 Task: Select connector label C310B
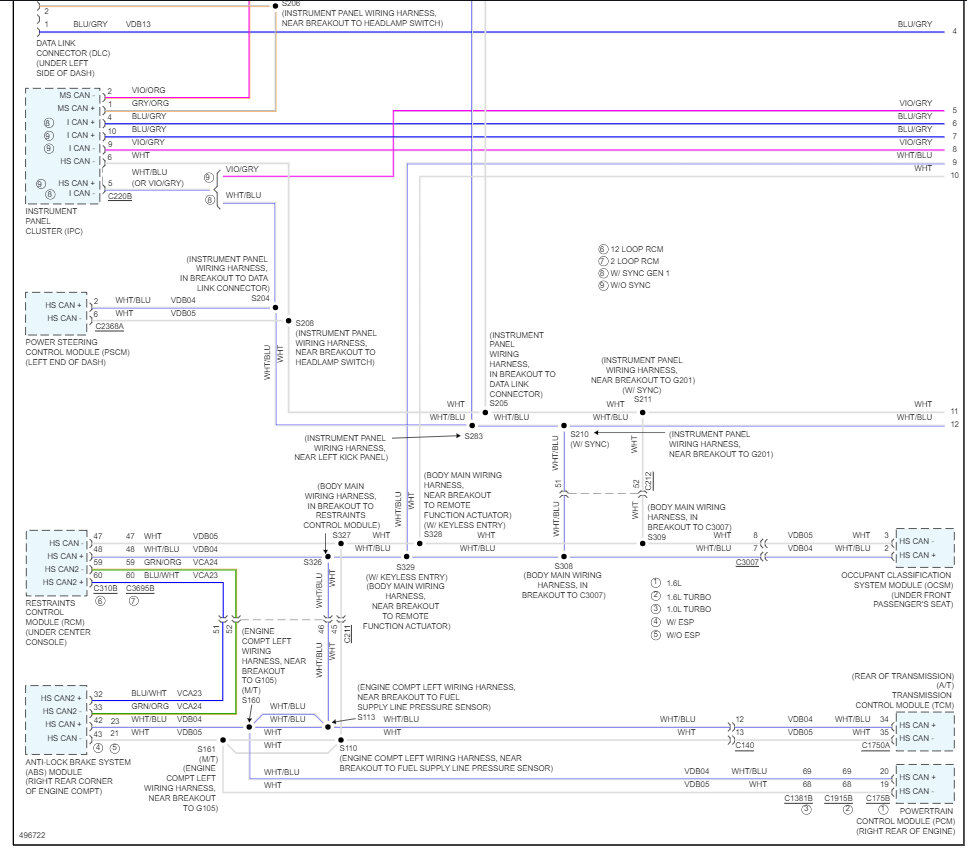coord(105,588)
